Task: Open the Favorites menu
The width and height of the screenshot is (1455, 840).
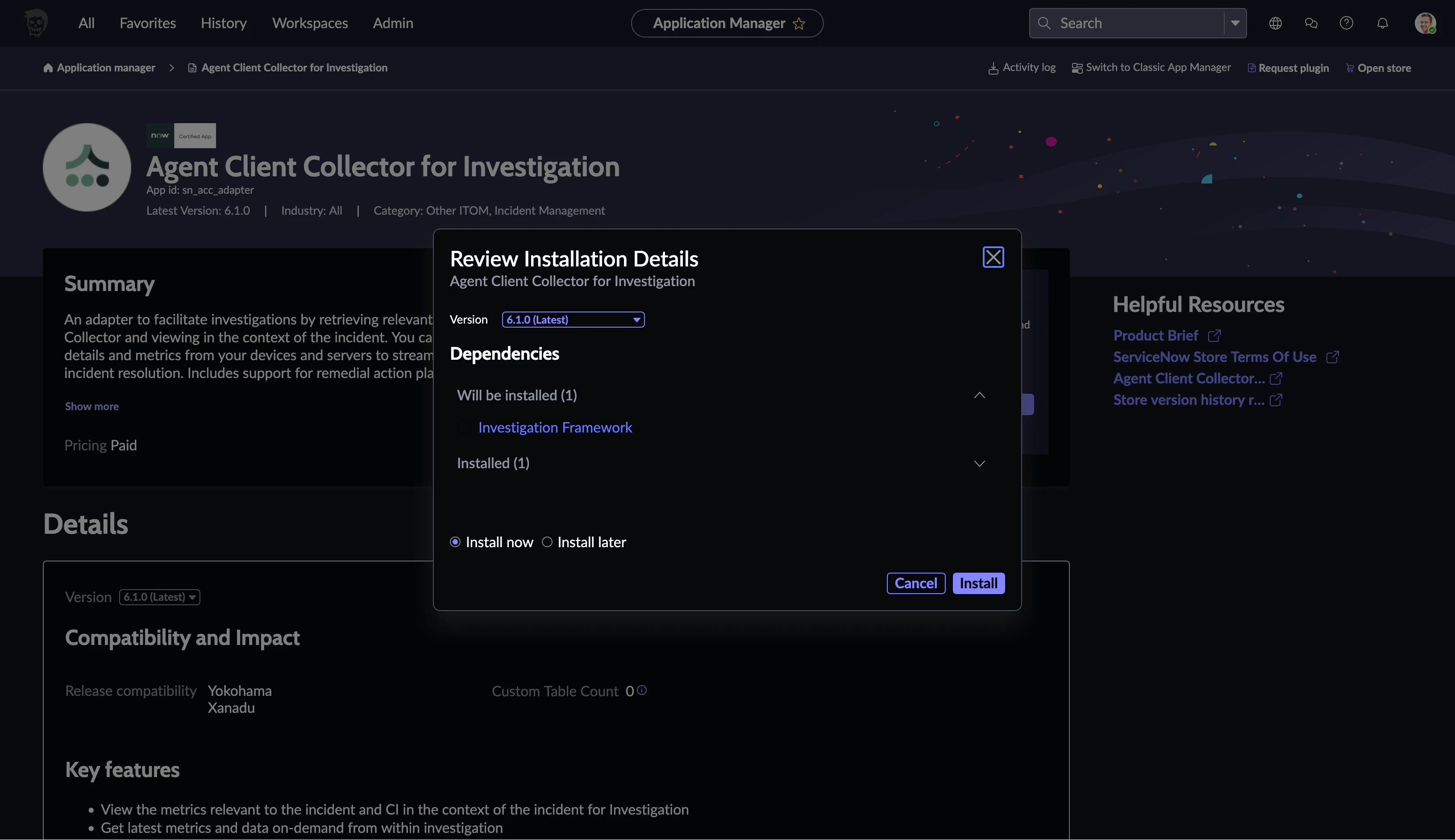Action: pos(148,23)
